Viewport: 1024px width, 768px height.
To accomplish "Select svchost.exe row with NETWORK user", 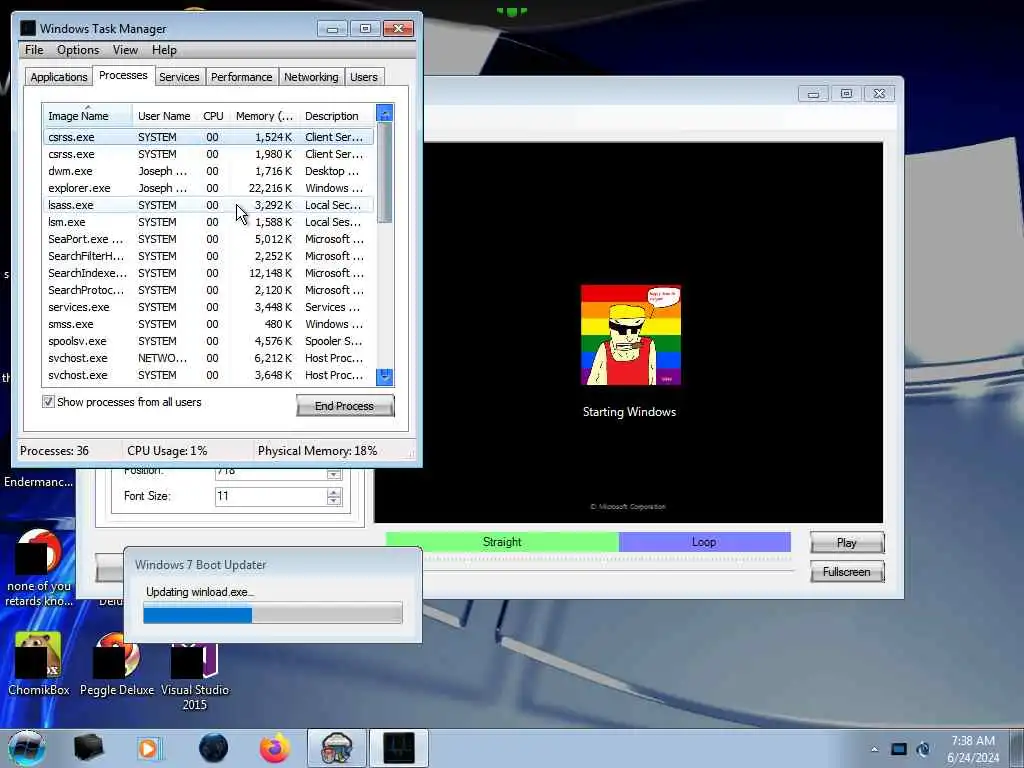I will [x=208, y=358].
